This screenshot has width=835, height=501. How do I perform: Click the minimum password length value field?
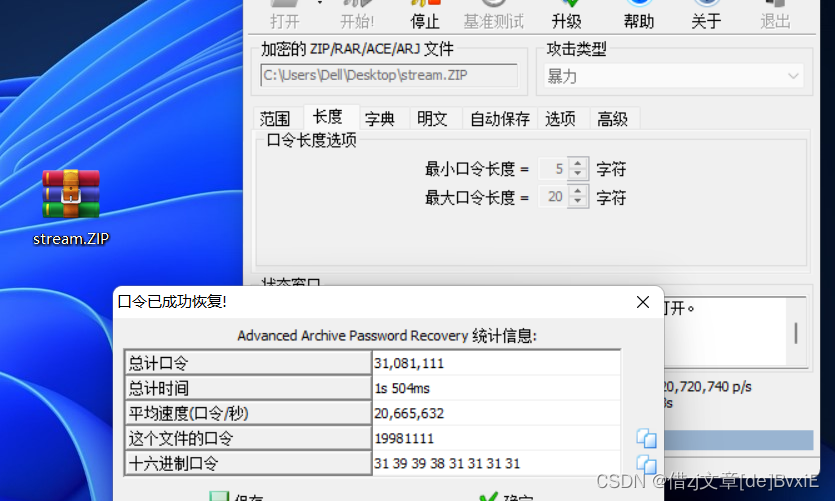tap(553, 169)
